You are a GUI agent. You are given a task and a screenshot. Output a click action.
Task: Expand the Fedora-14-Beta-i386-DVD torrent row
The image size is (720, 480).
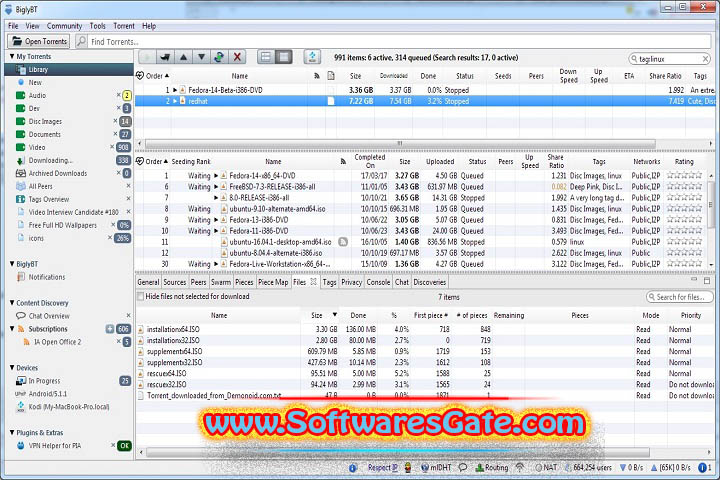click(175, 90)
